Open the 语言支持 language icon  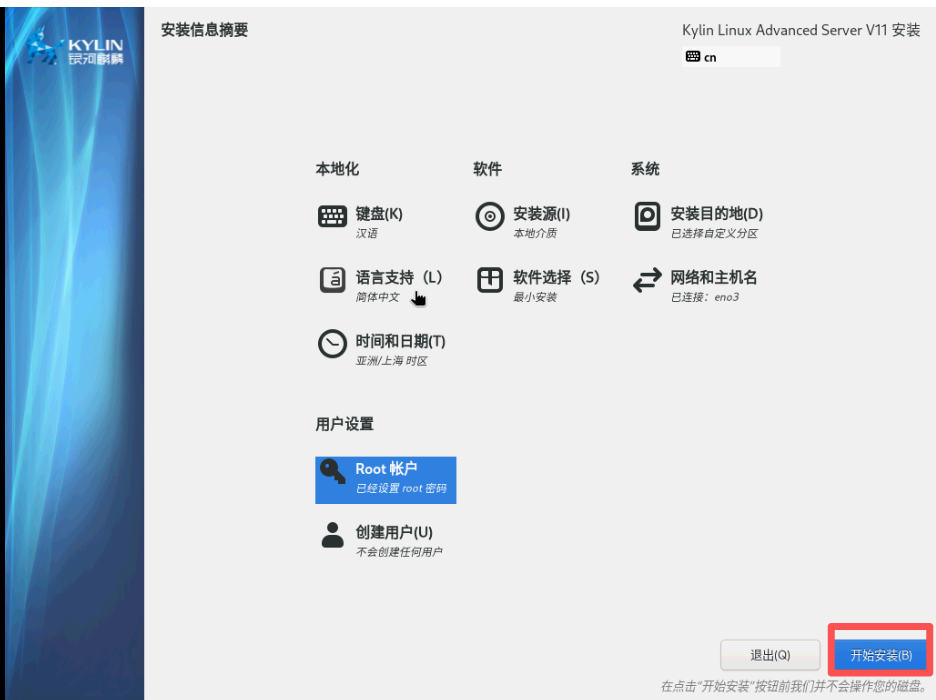[332, 281]
